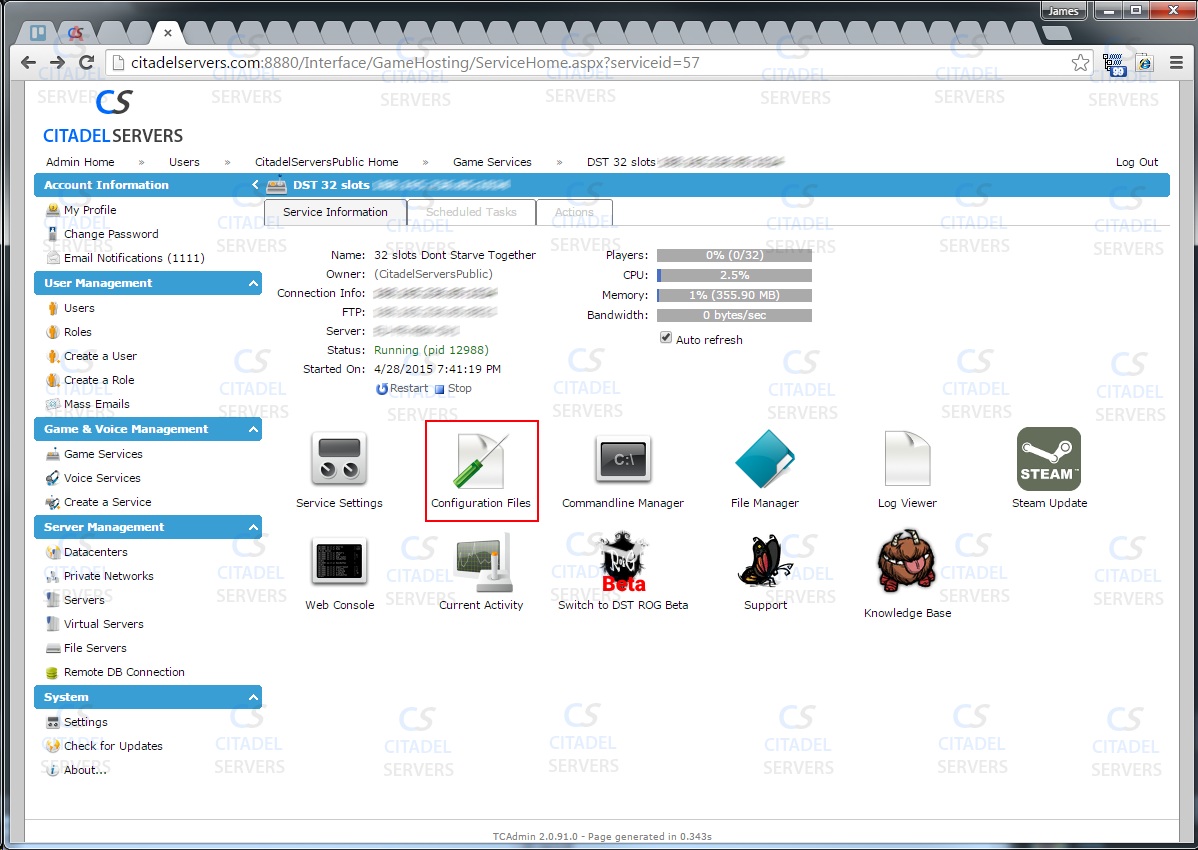View the Current Activity icon
Viewport: 1198px width, 850px height.
tap(481, 563)
